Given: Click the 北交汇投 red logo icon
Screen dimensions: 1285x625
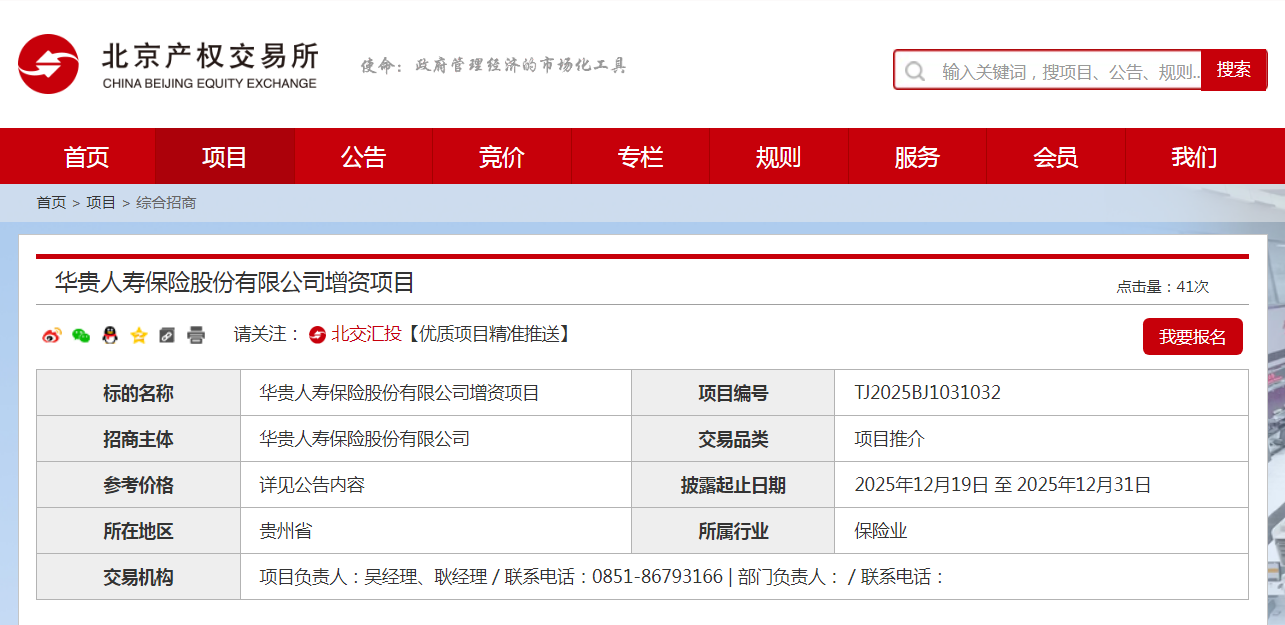Looking at the screenshot, I should coord(317,334).
